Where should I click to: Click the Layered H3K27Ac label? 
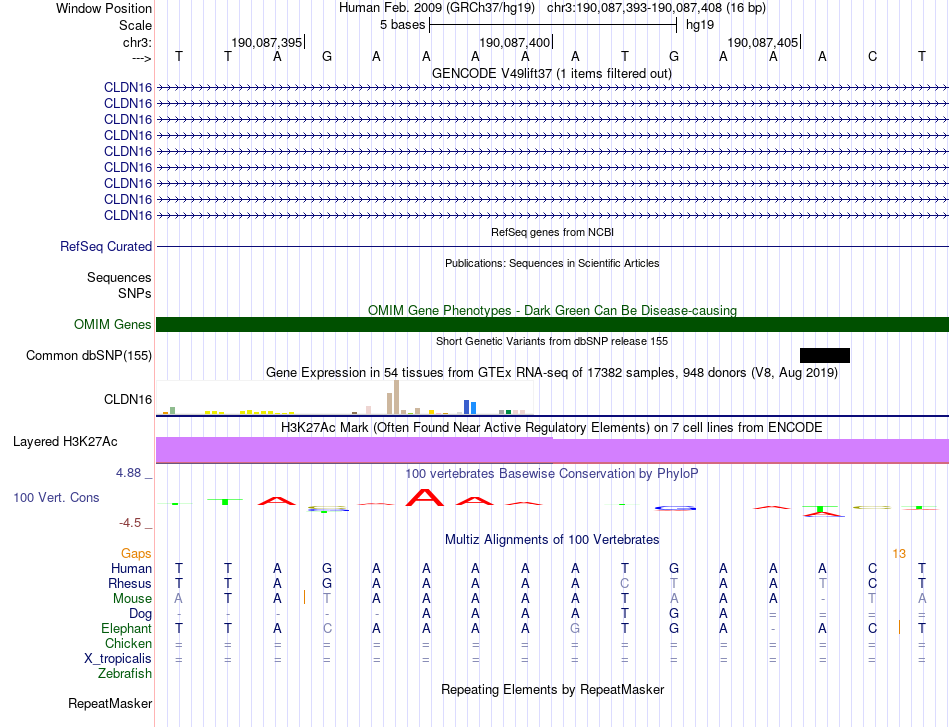click(x=65, y=442)
